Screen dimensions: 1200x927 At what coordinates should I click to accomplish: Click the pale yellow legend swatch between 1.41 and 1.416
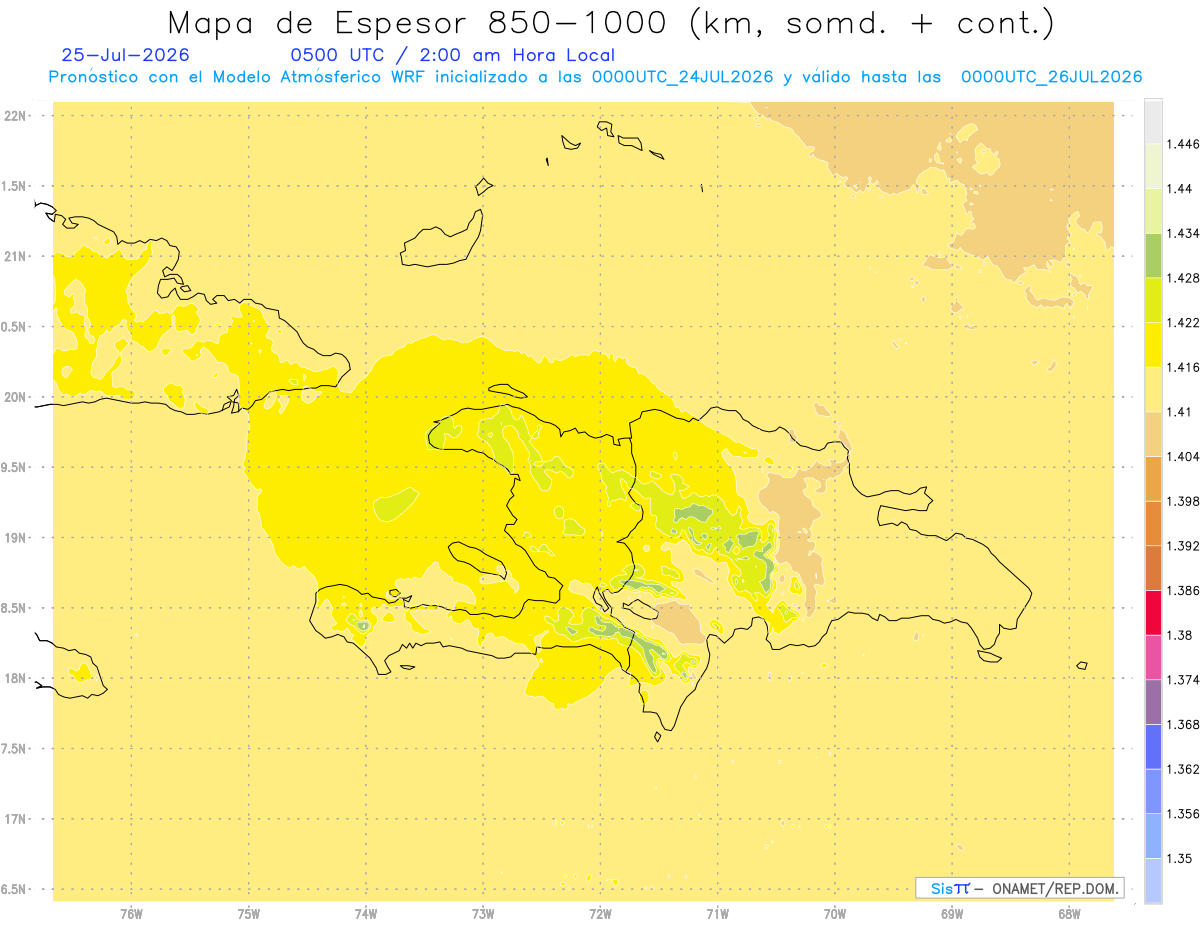[x=1153, y=389]
